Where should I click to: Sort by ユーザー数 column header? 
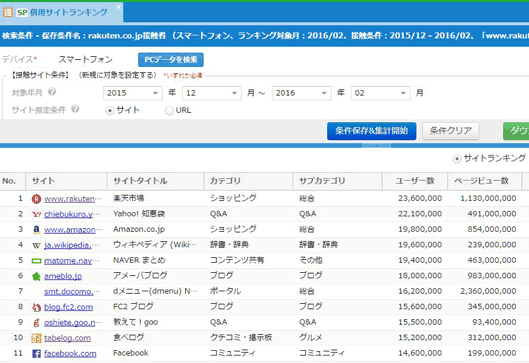(415, 182)
